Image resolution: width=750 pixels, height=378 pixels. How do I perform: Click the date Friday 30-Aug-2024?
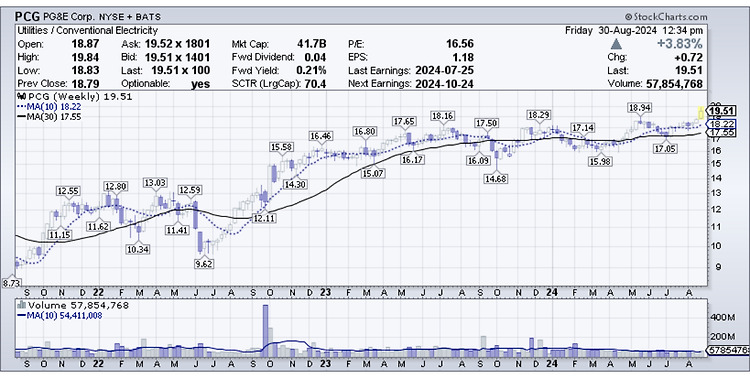click(612, 31)
